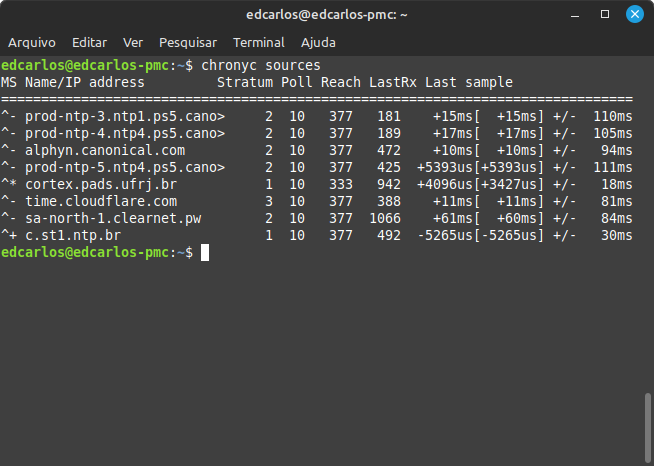Open the Arquivo menu

point(32,43)
